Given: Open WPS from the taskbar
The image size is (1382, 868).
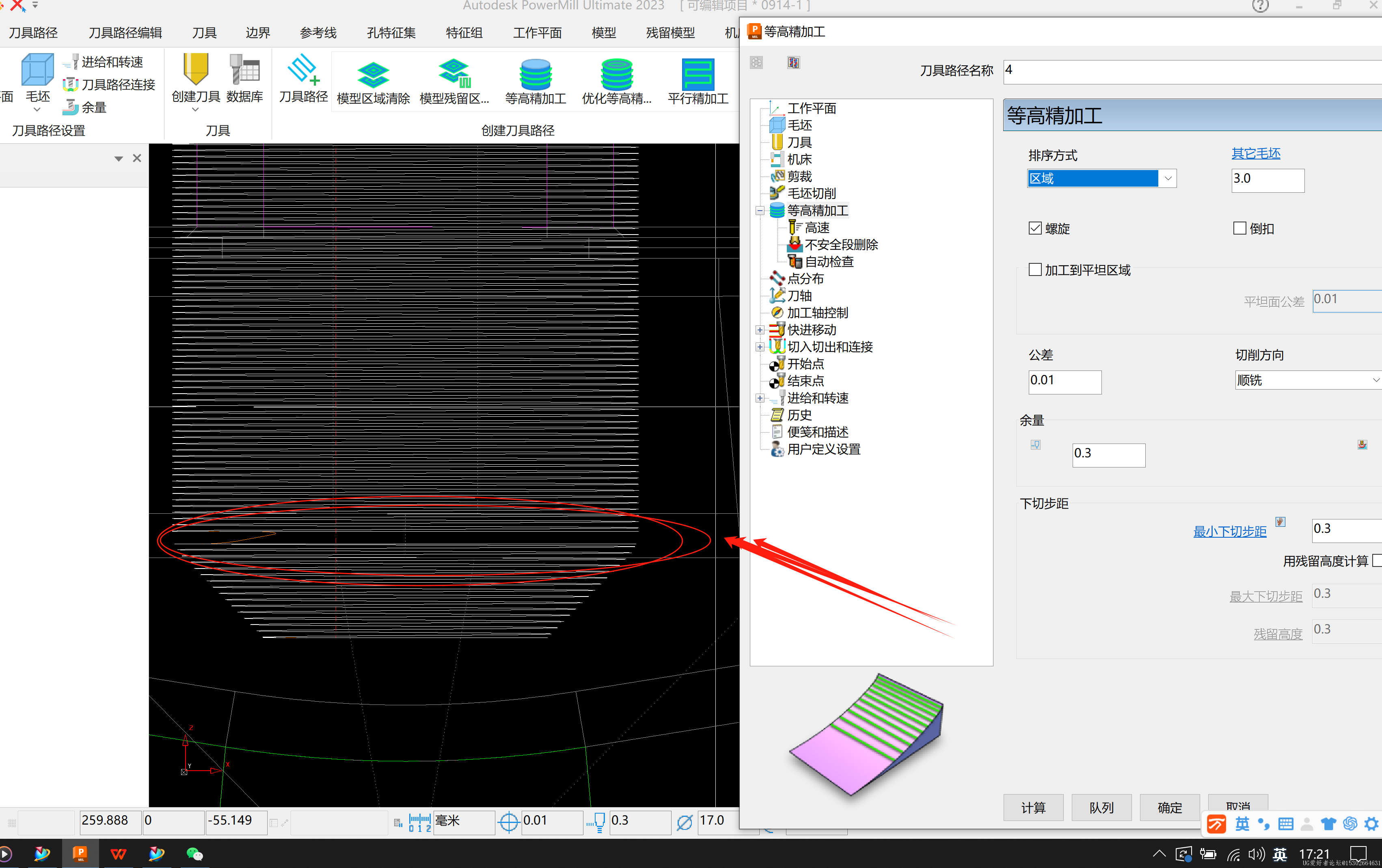Looking at the screenshot, I should coord(118,854).
